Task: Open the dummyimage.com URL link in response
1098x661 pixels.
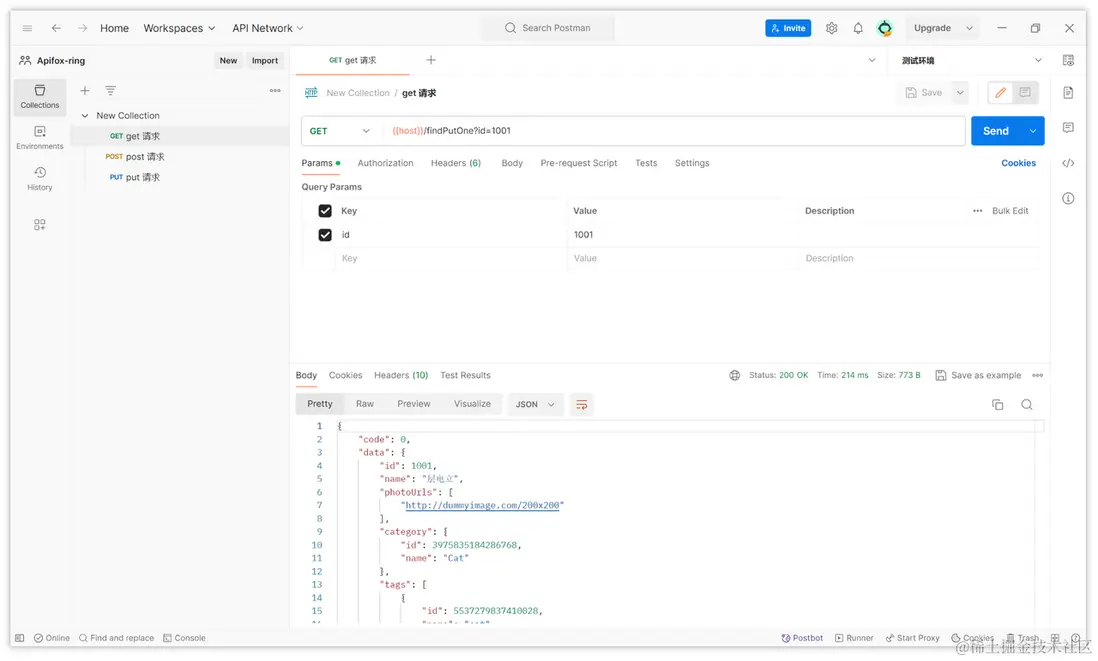Action: pyautogui.click(x=484, y=506)
